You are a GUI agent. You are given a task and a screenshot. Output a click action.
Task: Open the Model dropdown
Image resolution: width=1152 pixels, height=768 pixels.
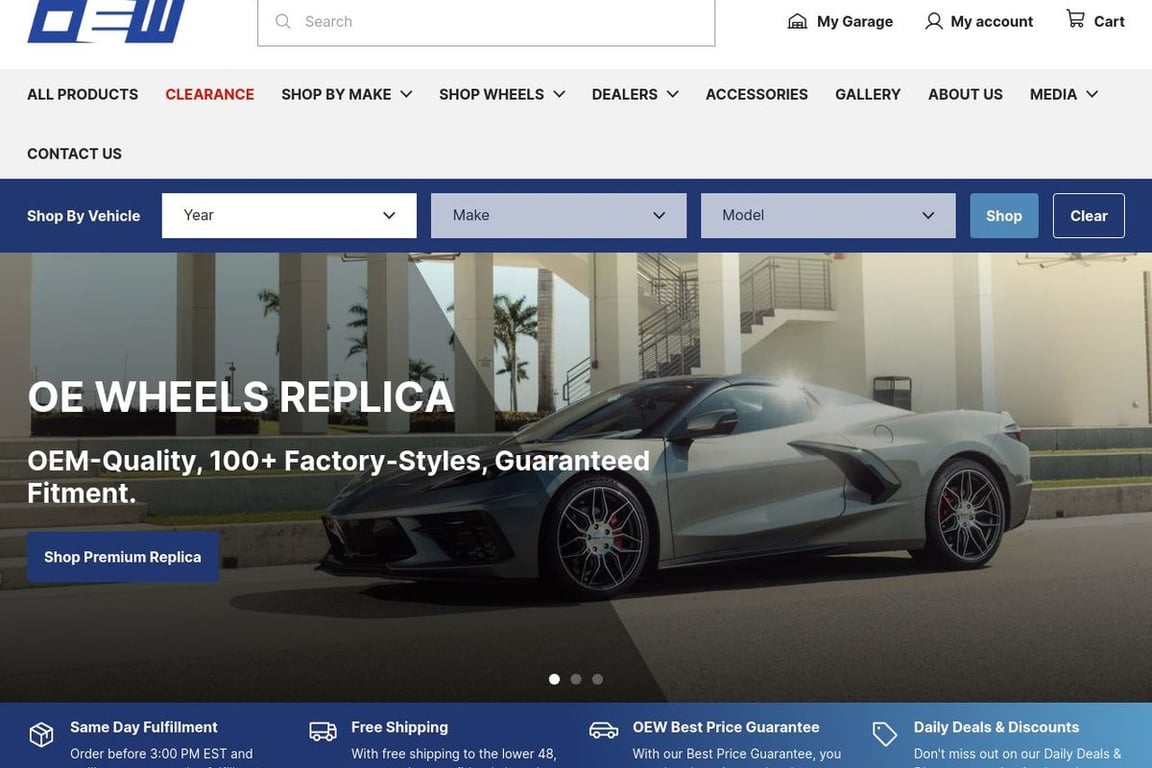[x=828, y=215]
